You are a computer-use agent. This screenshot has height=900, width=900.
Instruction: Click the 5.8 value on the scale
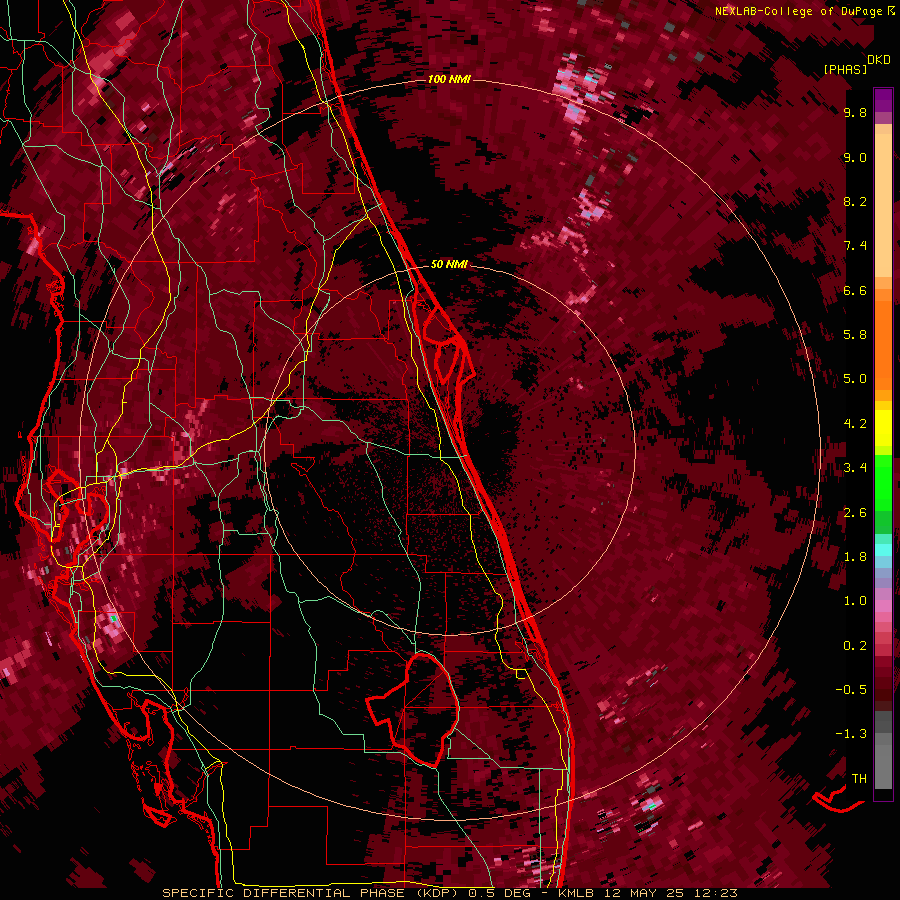pos(855,334)
